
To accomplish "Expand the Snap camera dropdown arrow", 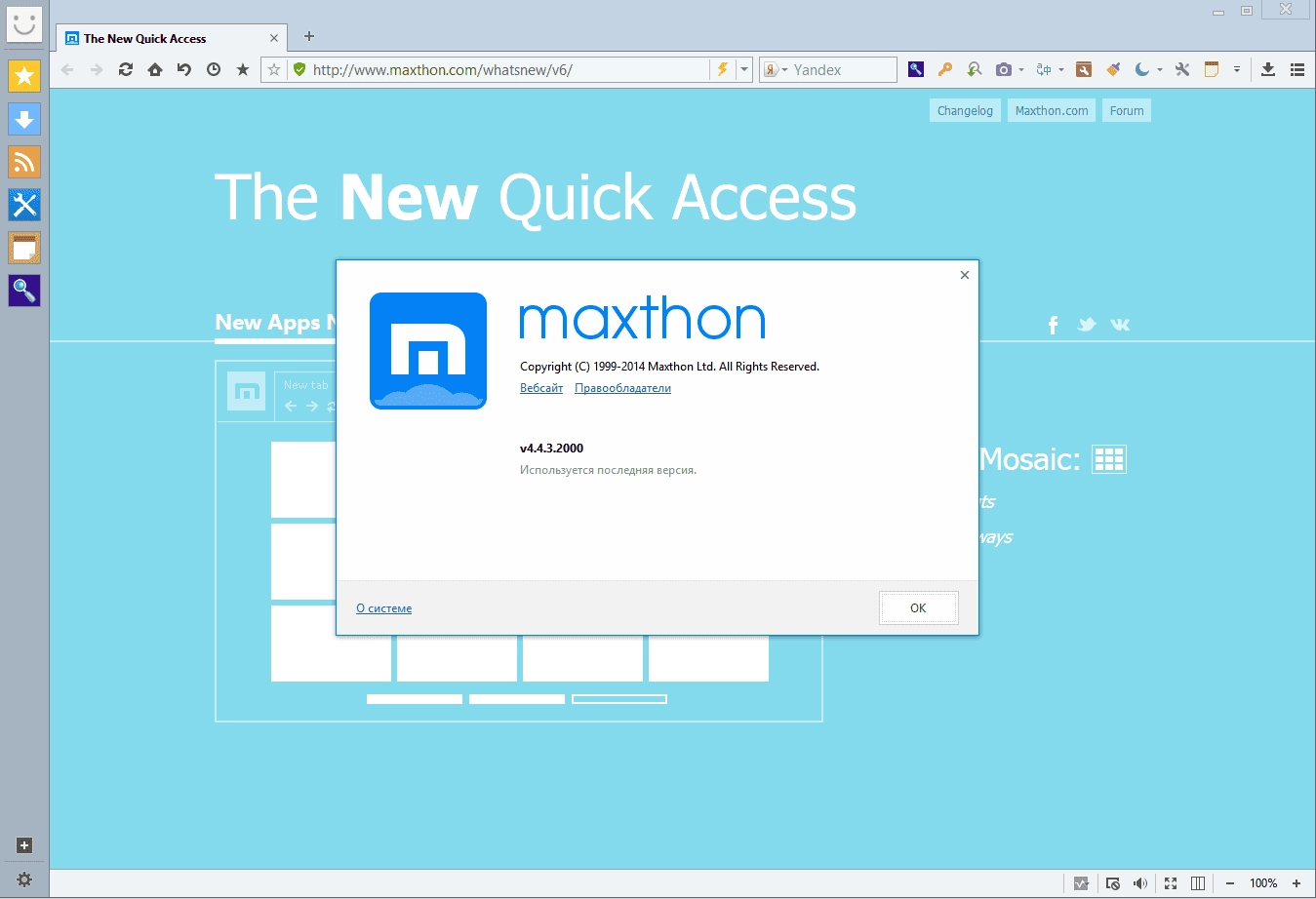I will pyautogui.click(x=1021, y=70).
